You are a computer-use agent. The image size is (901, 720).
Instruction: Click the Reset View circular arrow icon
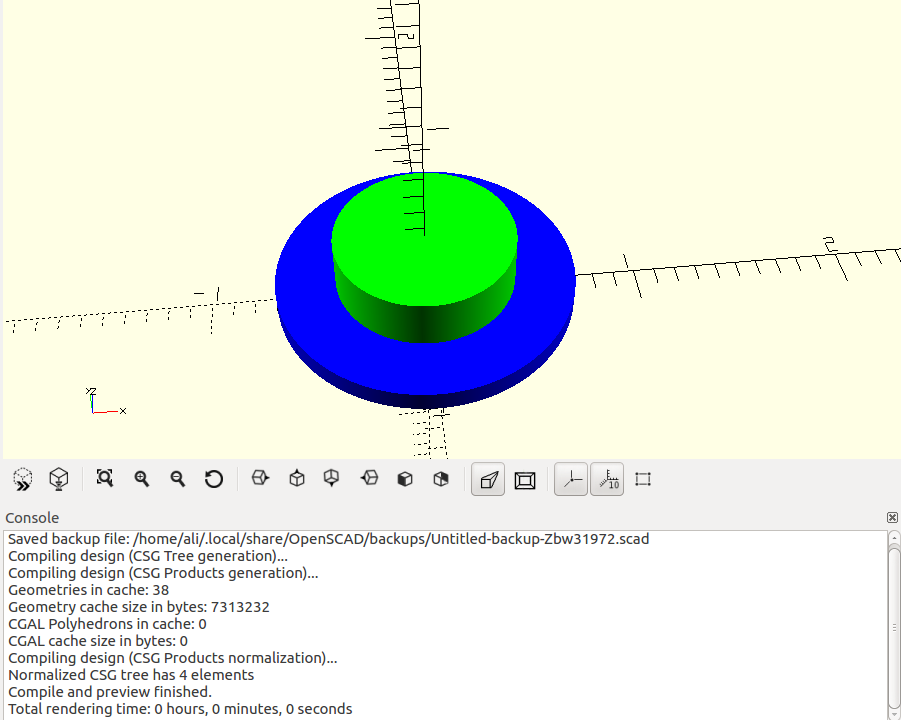214,479
